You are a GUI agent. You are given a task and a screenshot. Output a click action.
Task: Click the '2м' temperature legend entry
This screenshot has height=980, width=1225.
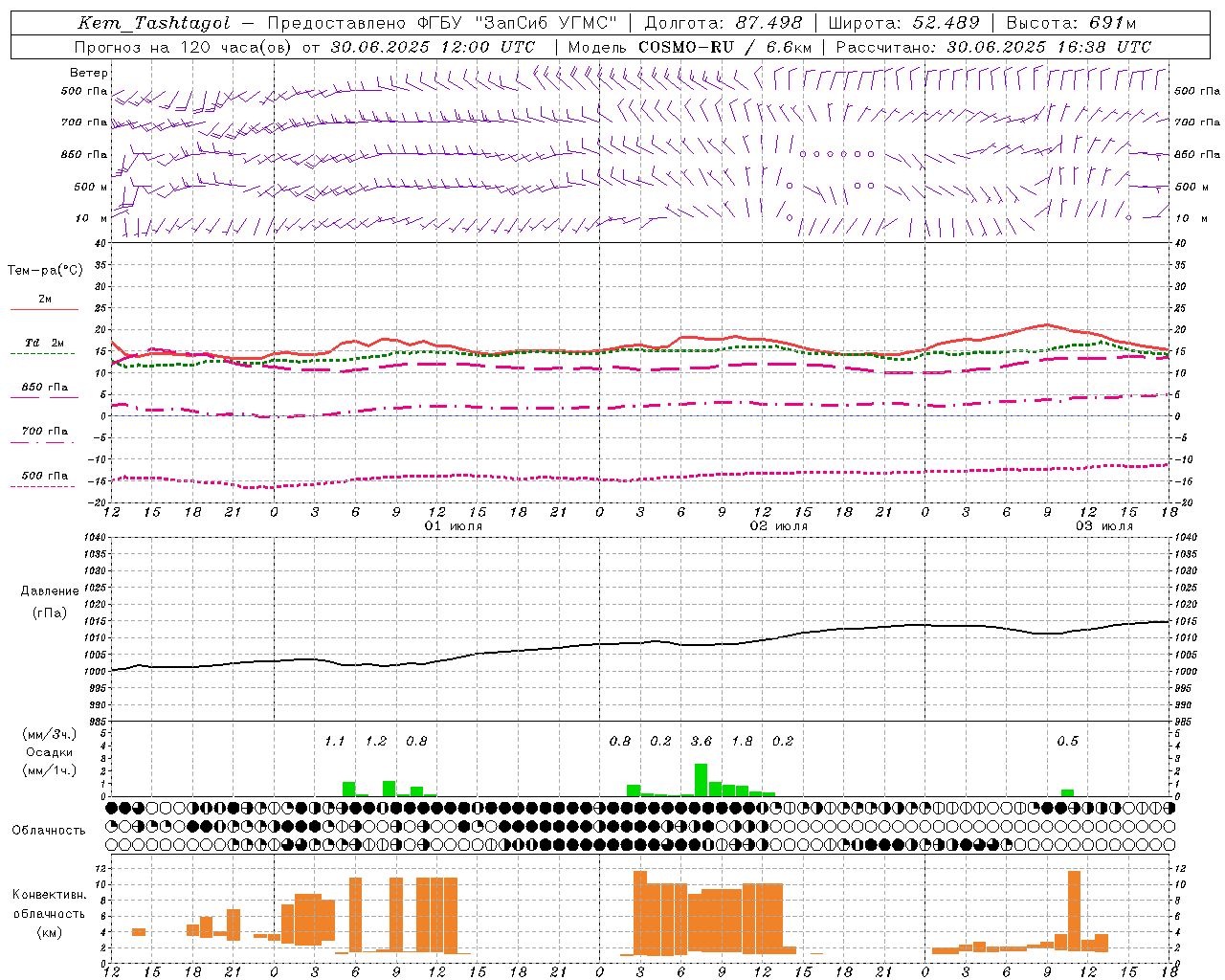pos(45,300)
